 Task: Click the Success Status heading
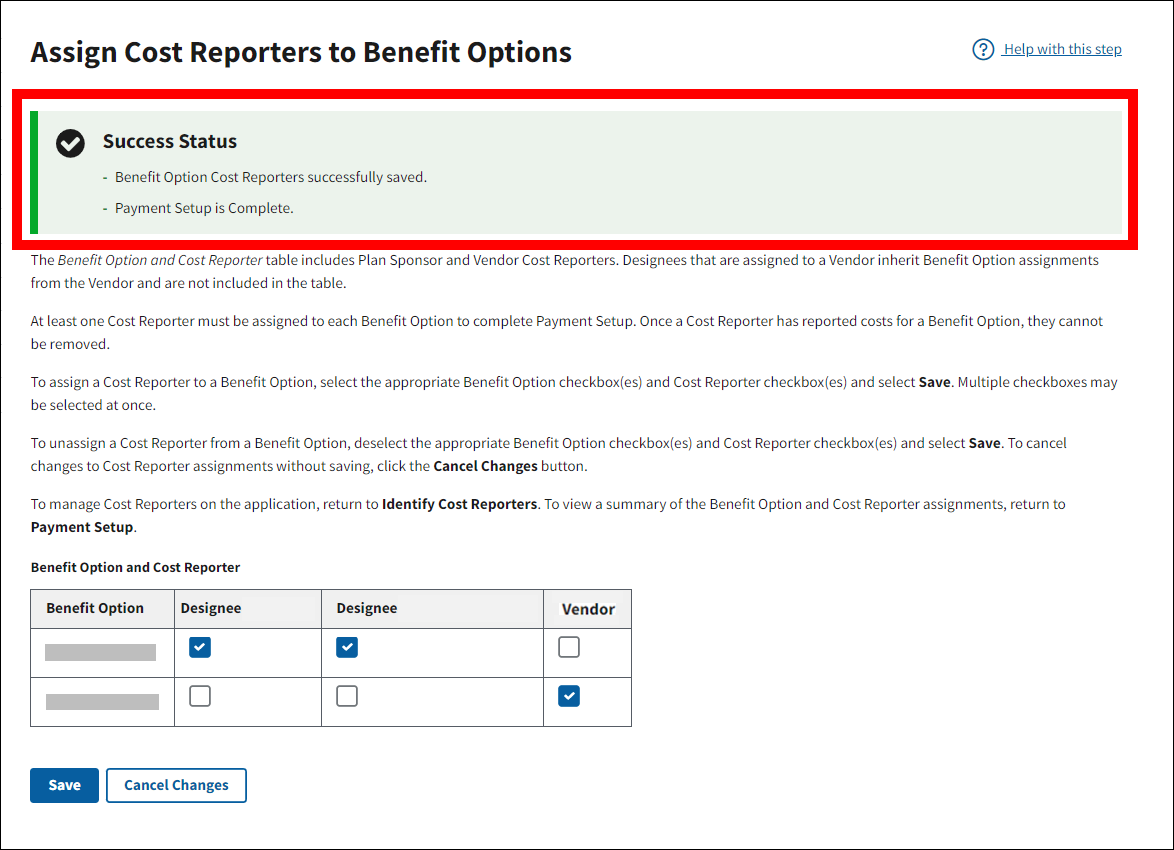tap(170, 142)
